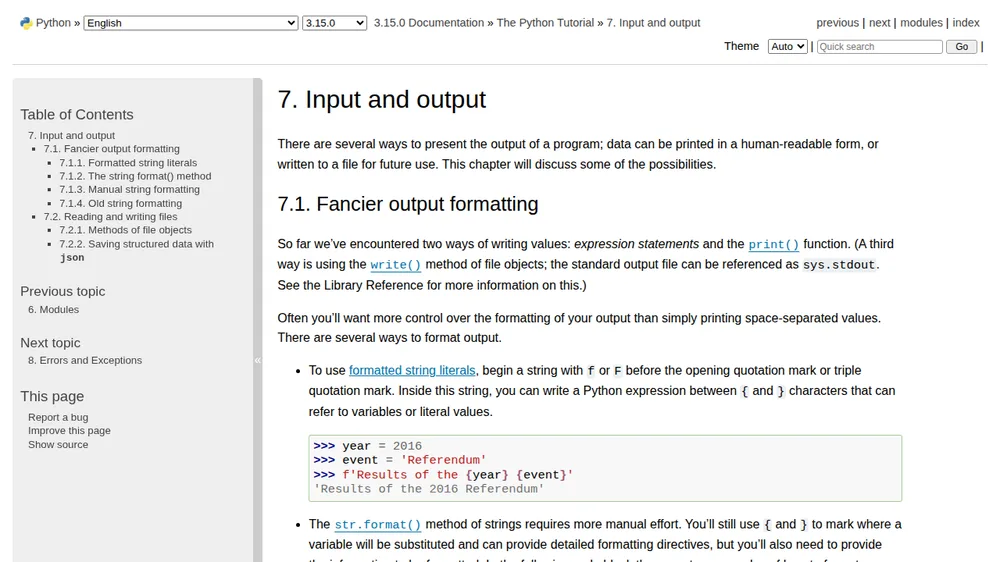Select 7.1.3. Manual string formatting entry

pos(129,189)
